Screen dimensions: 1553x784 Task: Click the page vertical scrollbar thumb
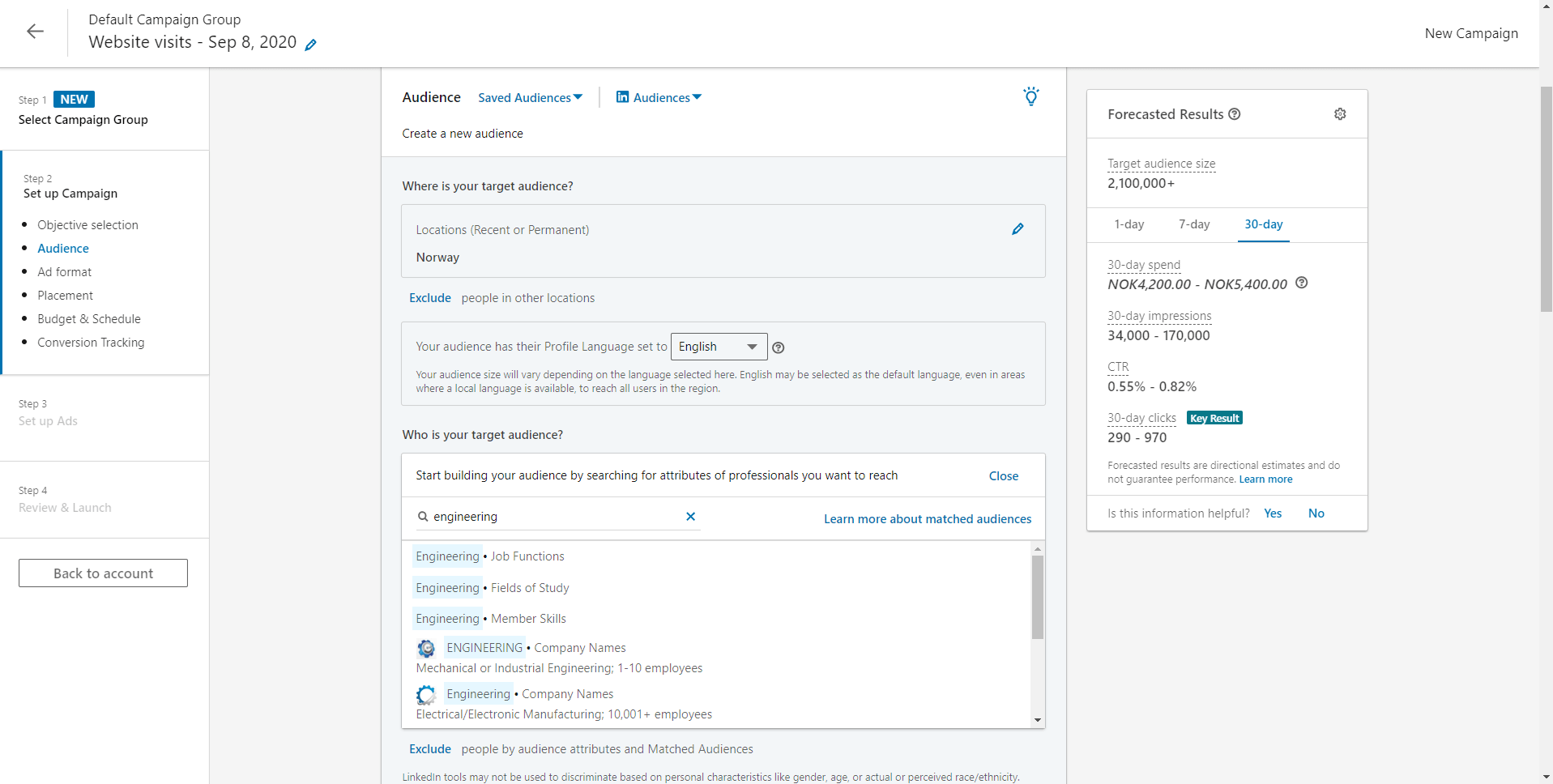[1547, 198]
